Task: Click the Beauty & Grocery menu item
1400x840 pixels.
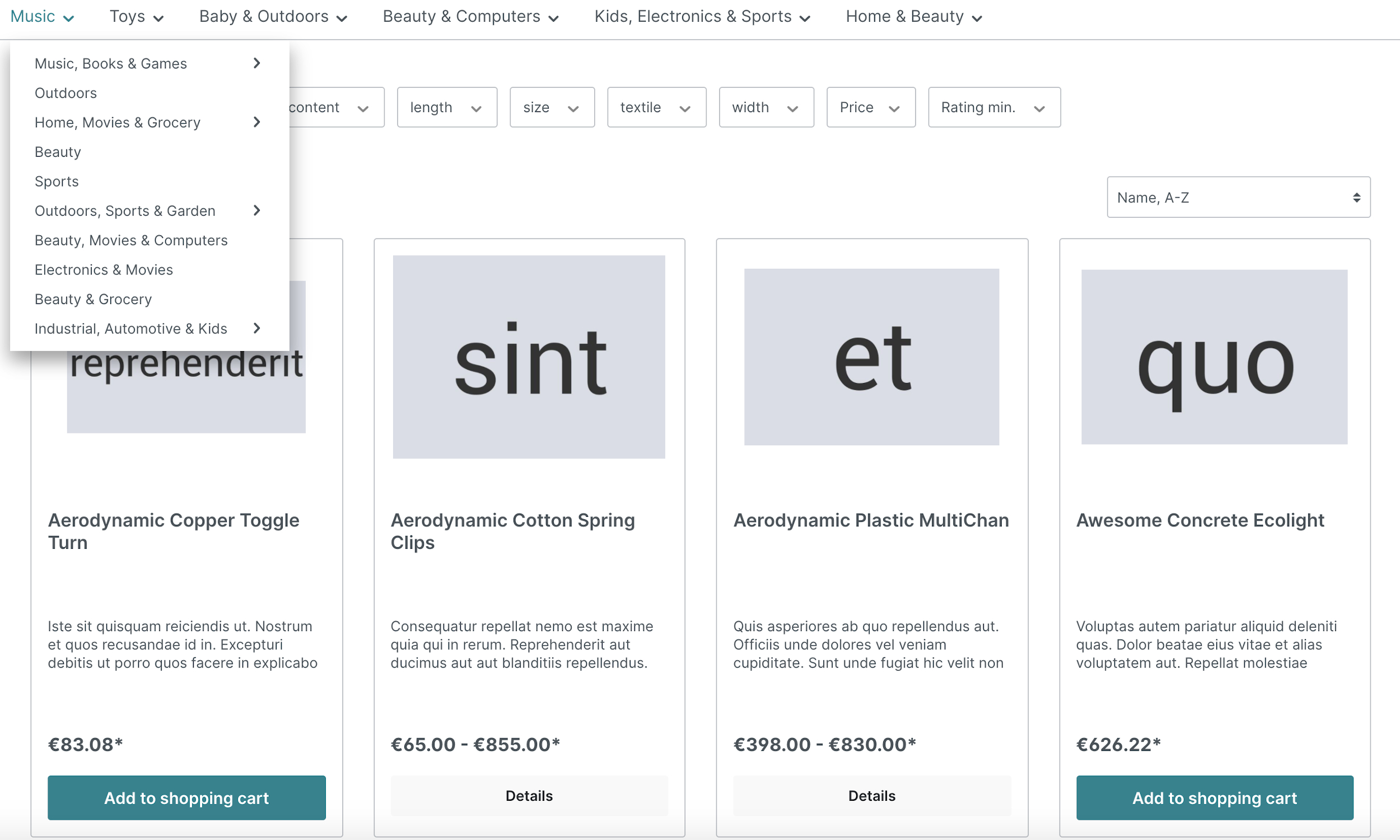Action: pos(93,299)
